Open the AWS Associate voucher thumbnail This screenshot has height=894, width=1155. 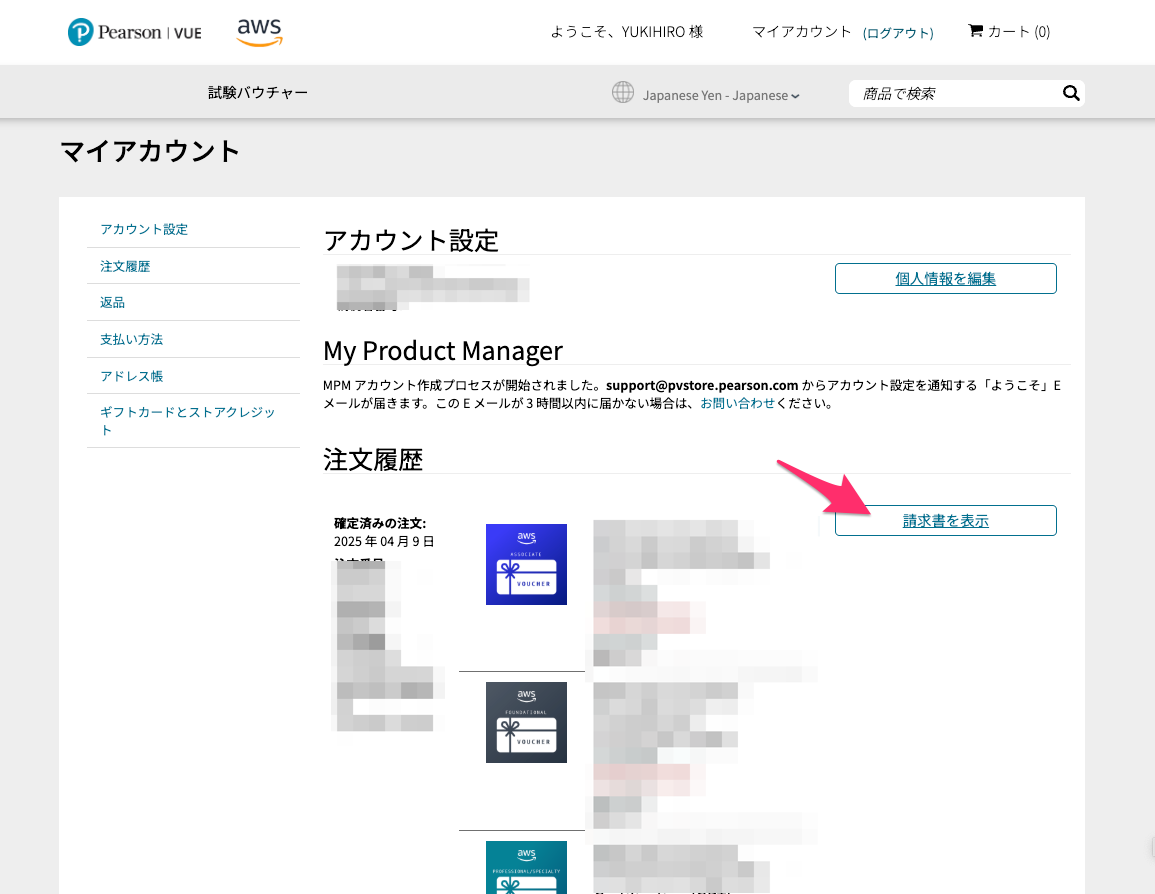click(x=526, y=564)
